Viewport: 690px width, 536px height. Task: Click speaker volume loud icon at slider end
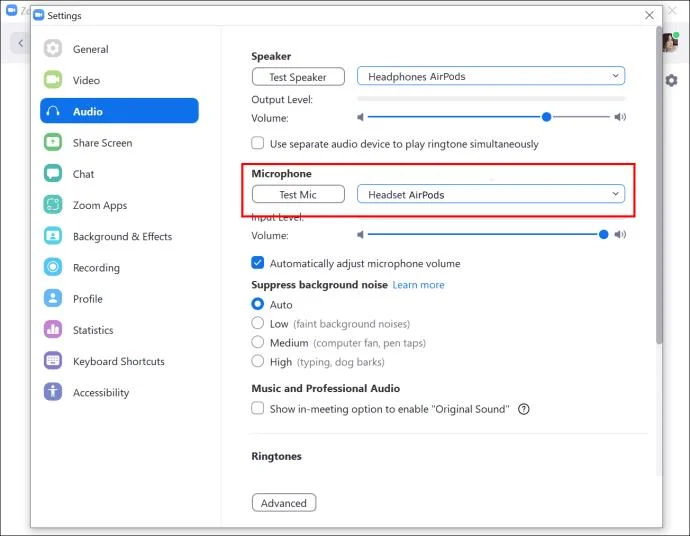click(620, 117)
